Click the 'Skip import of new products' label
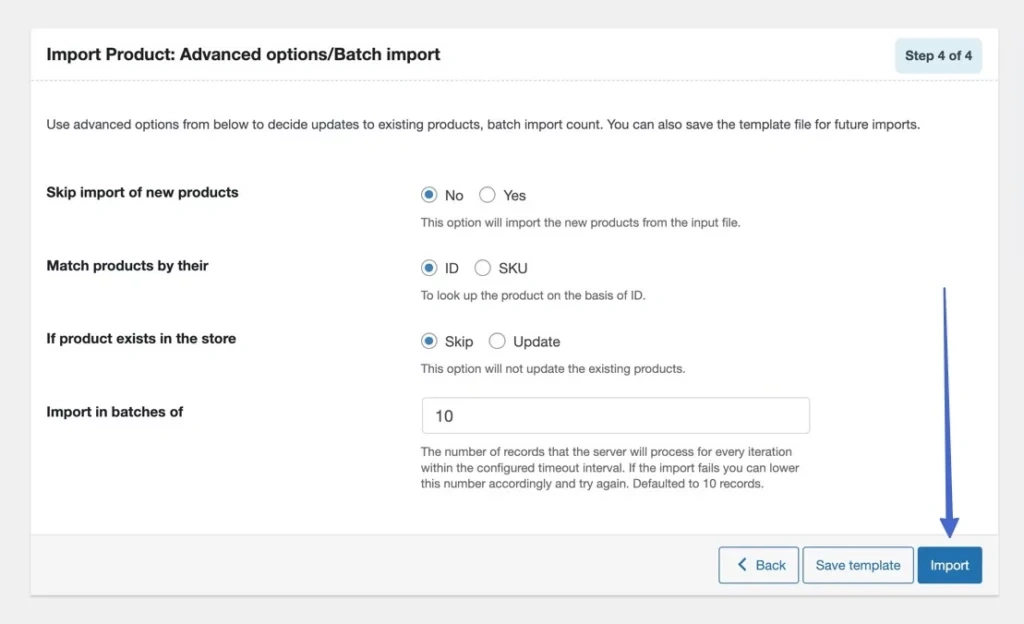The height and width of the screenshot is (624, 1024). click(x=142, y=192)
